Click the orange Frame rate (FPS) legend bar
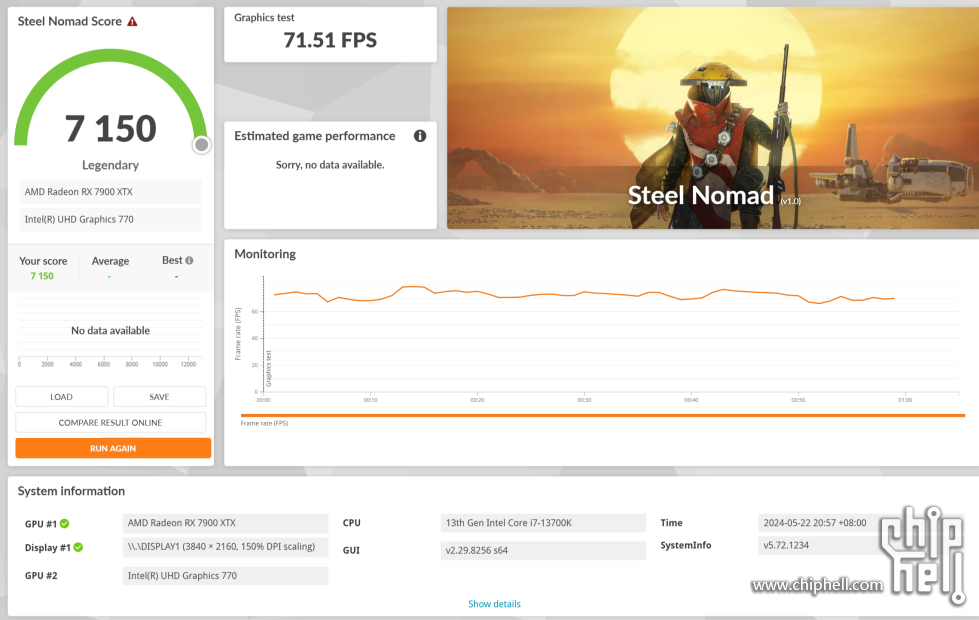Viewport: 979px width, 620px height. (603, 415)
